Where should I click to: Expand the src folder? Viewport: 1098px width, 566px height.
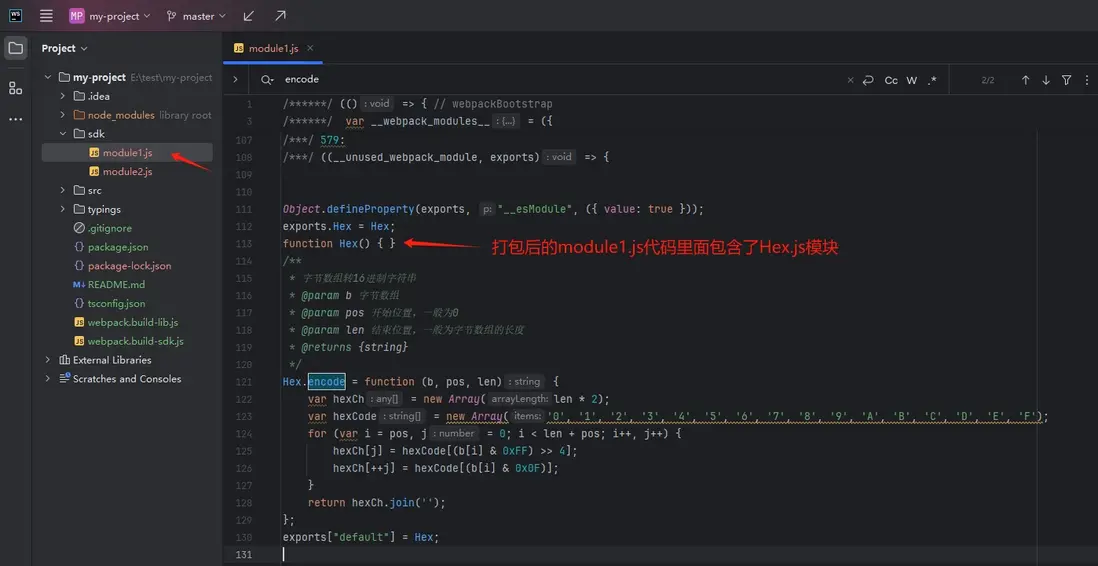(62, 191)
